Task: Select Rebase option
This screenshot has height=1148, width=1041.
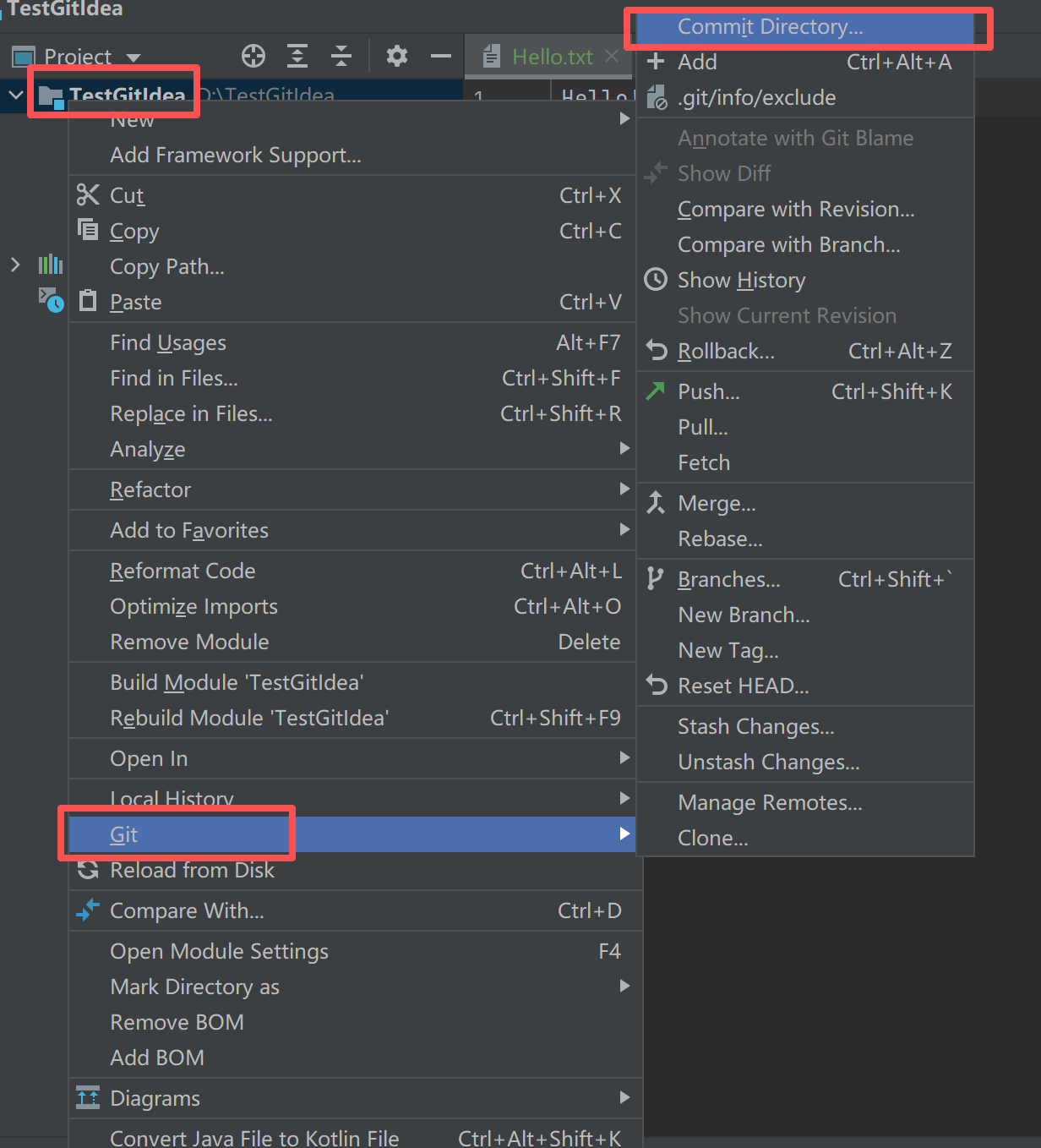Action: pyautogui.click(x=805, y=538)
